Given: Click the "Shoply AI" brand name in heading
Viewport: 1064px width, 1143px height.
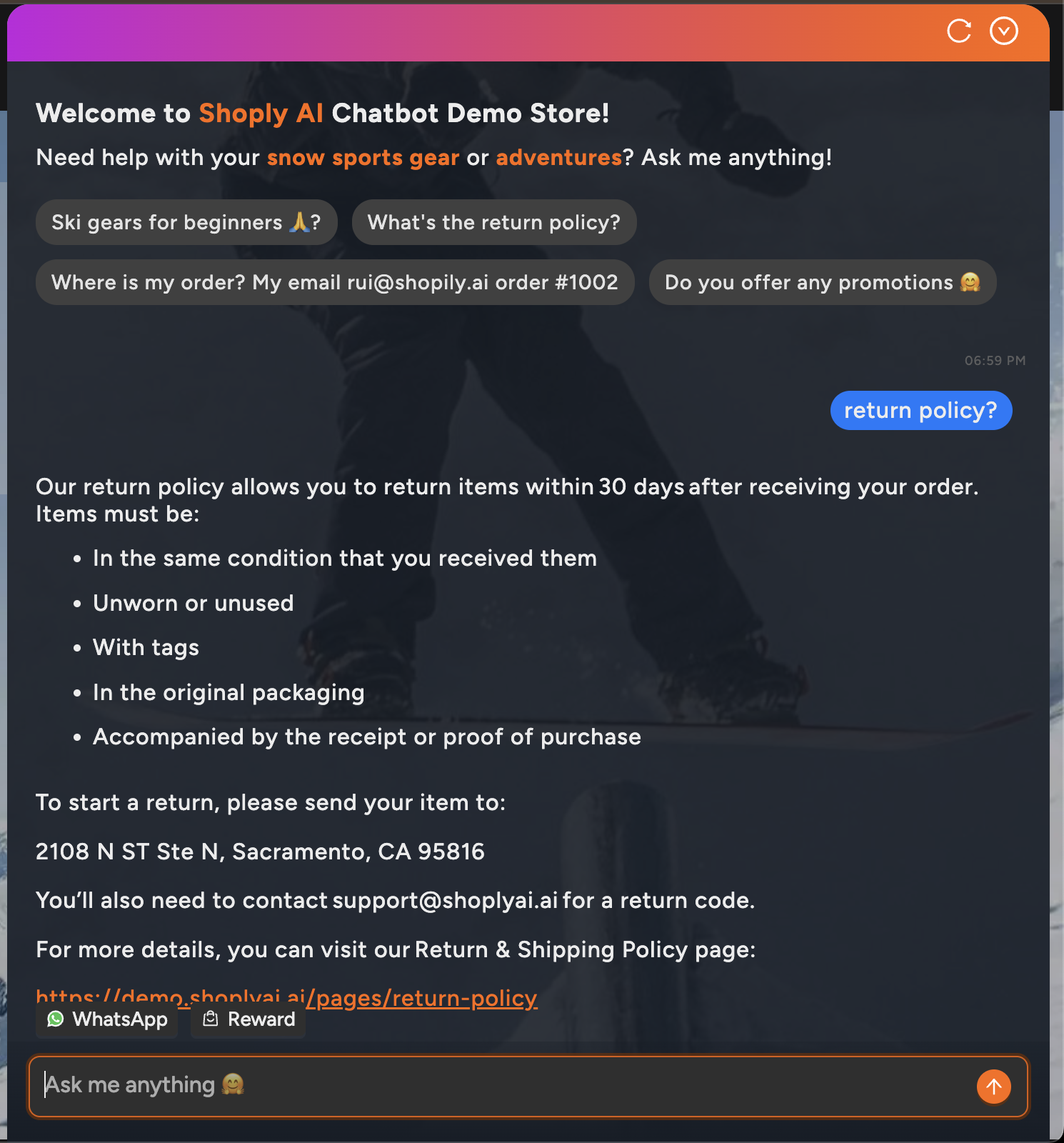Looking at the screenshot, I should point(261,114).
